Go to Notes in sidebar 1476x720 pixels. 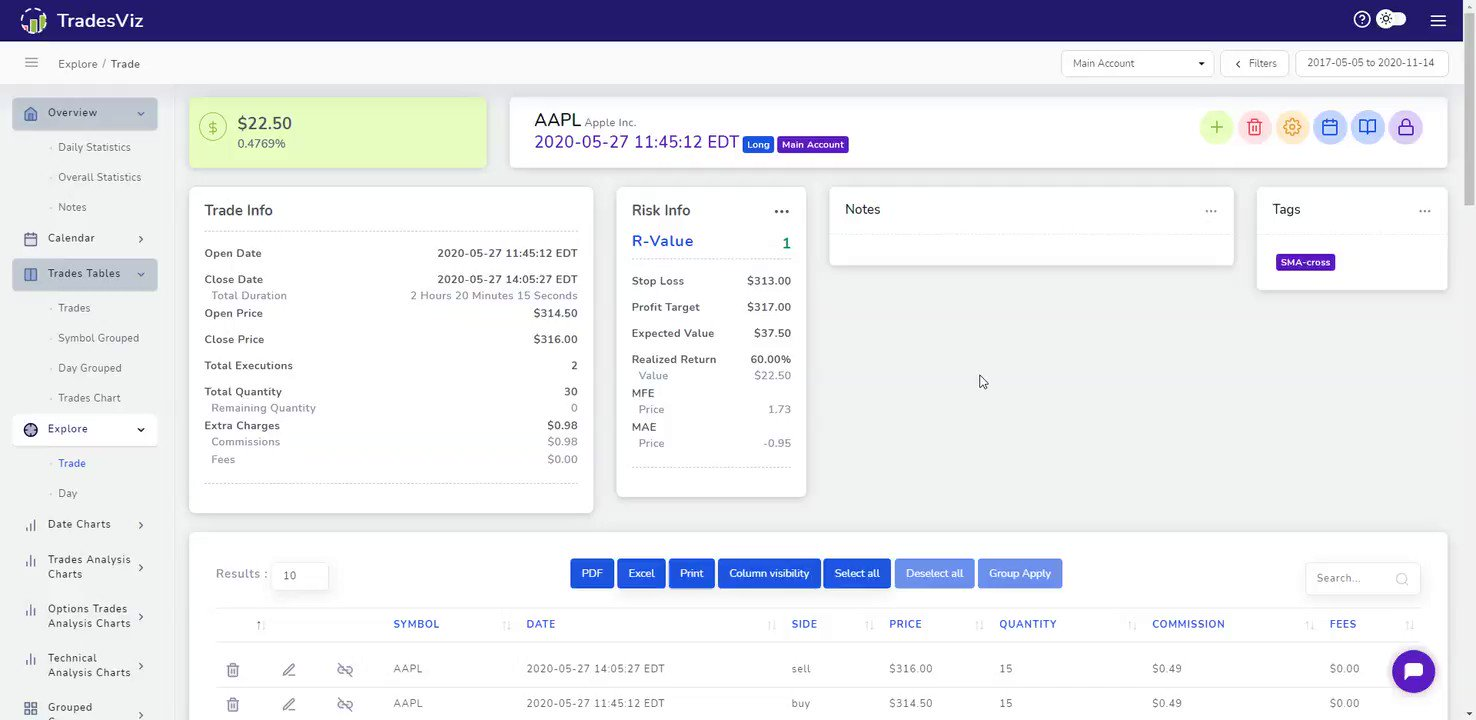pos(72,207)
